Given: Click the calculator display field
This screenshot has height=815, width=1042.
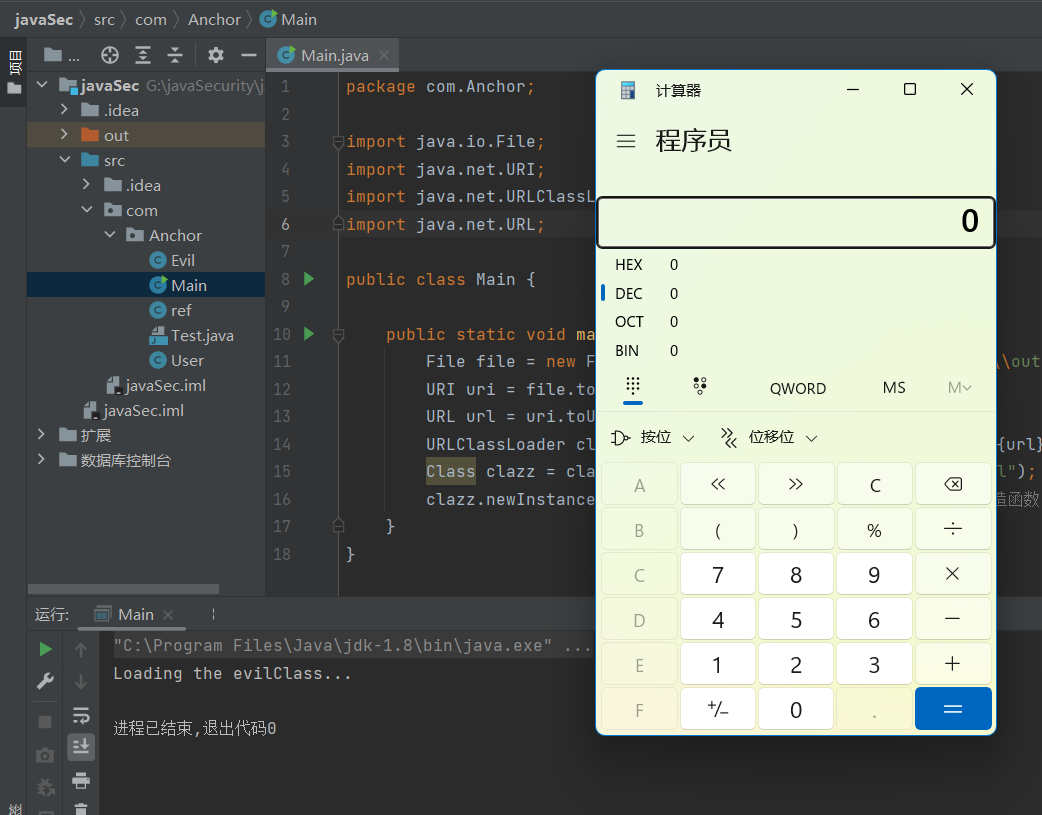Looking at the screenshot, I should (796, 222).
